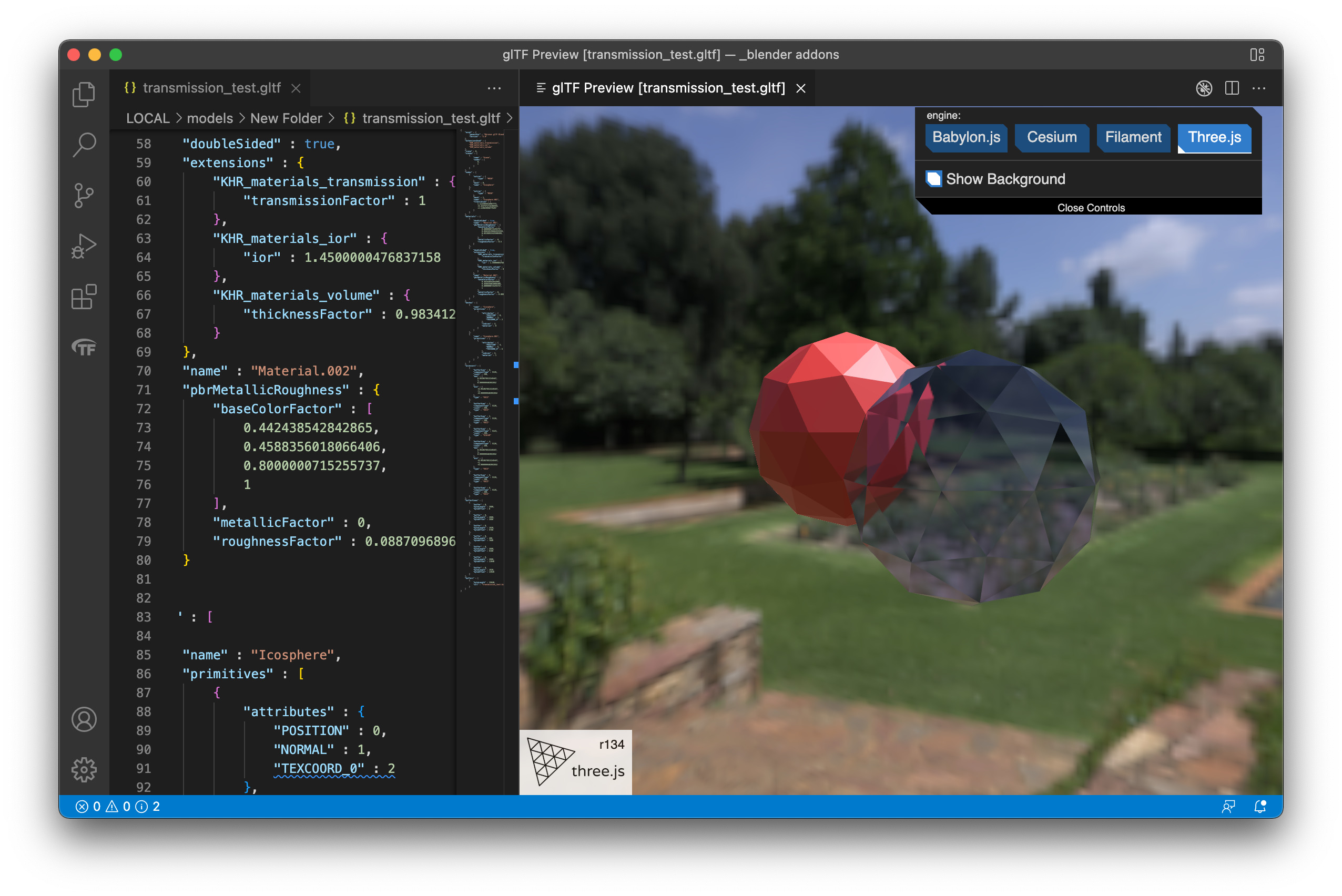Click the "roughnessFactor" key
The width and height of the screenshot is (1342, 896).
pos(277,541)
